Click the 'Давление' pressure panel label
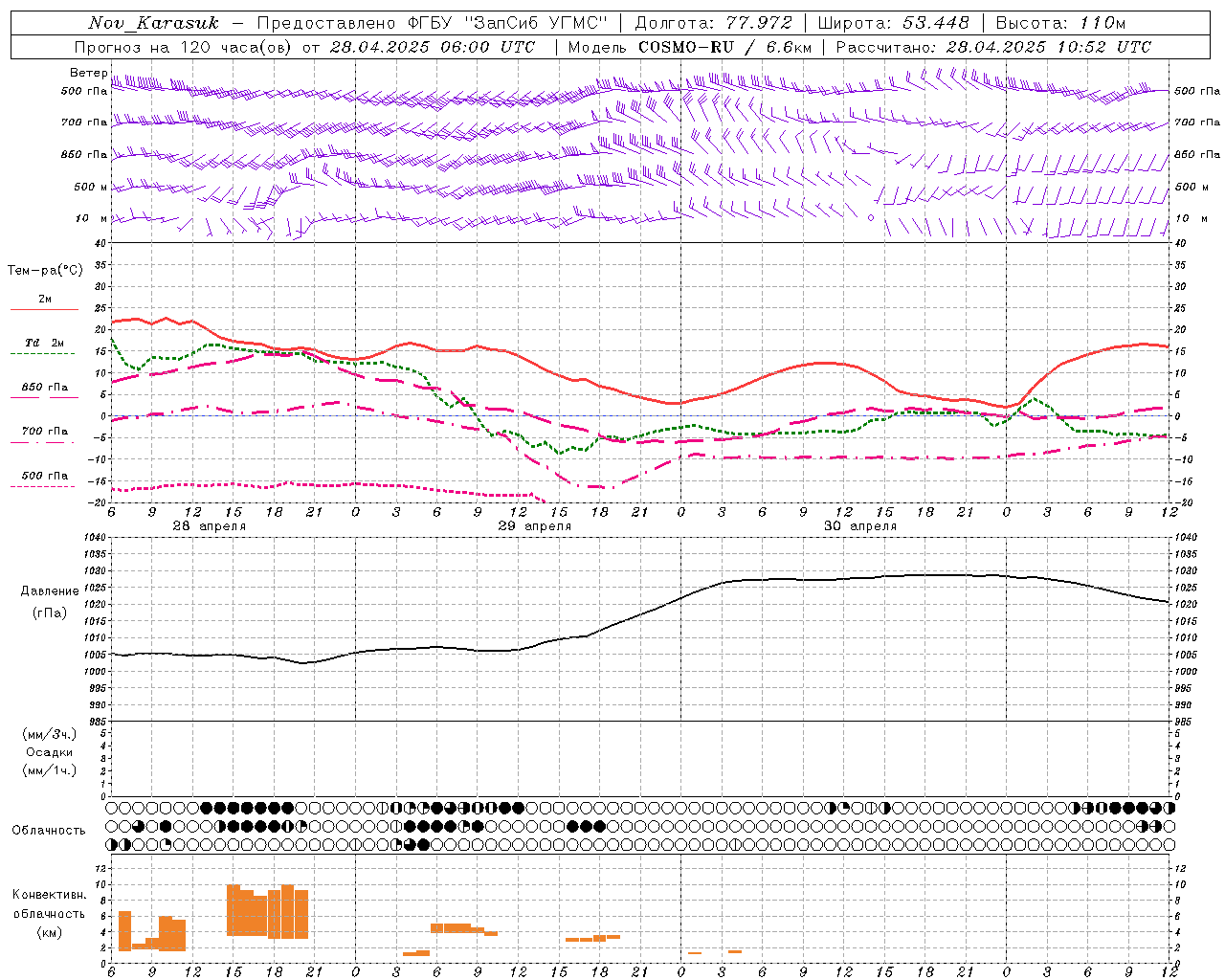 [50, 591]
